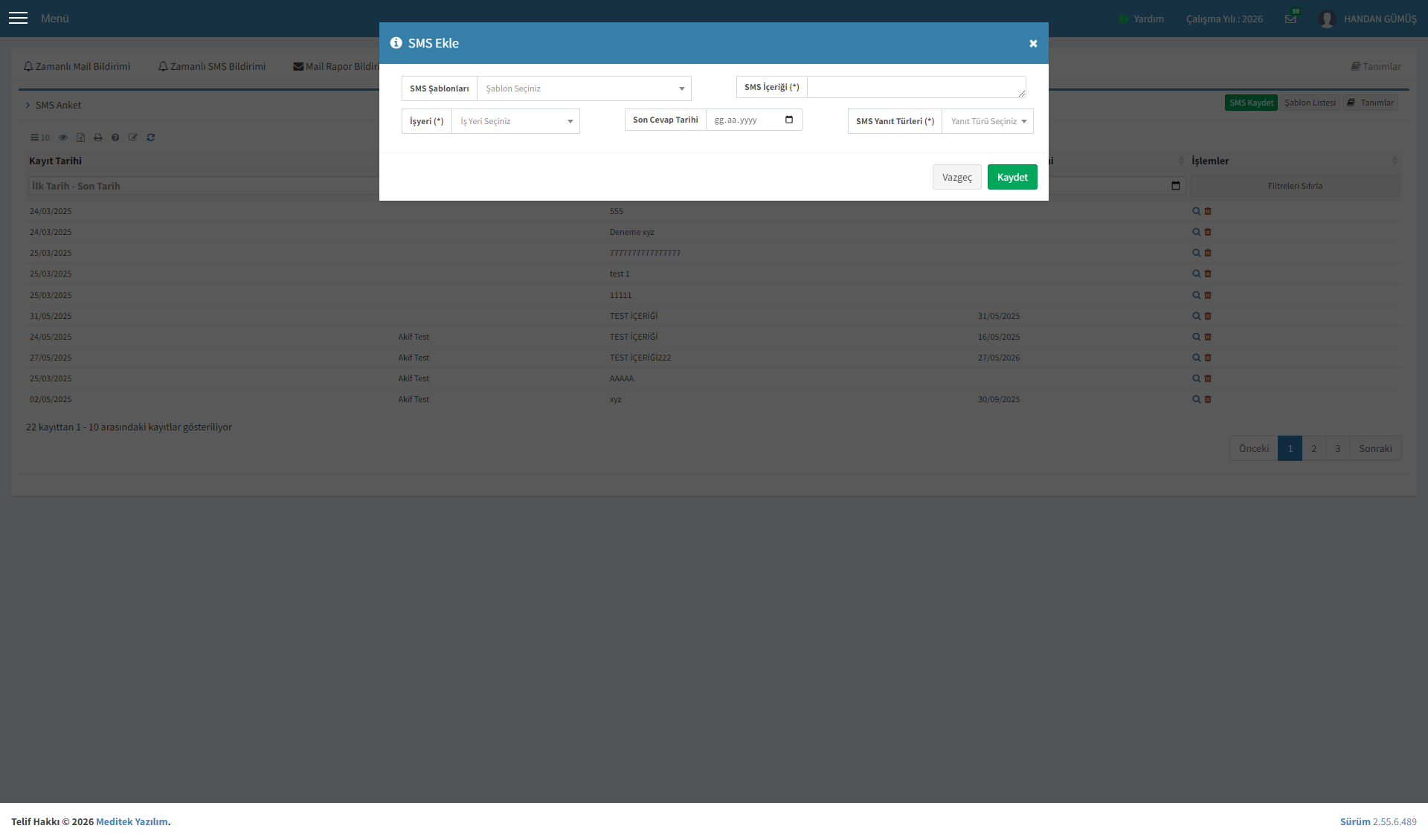Open the mail notifications envelope icon
This screenshot has height=840, width=1428.
(1290, 19)
